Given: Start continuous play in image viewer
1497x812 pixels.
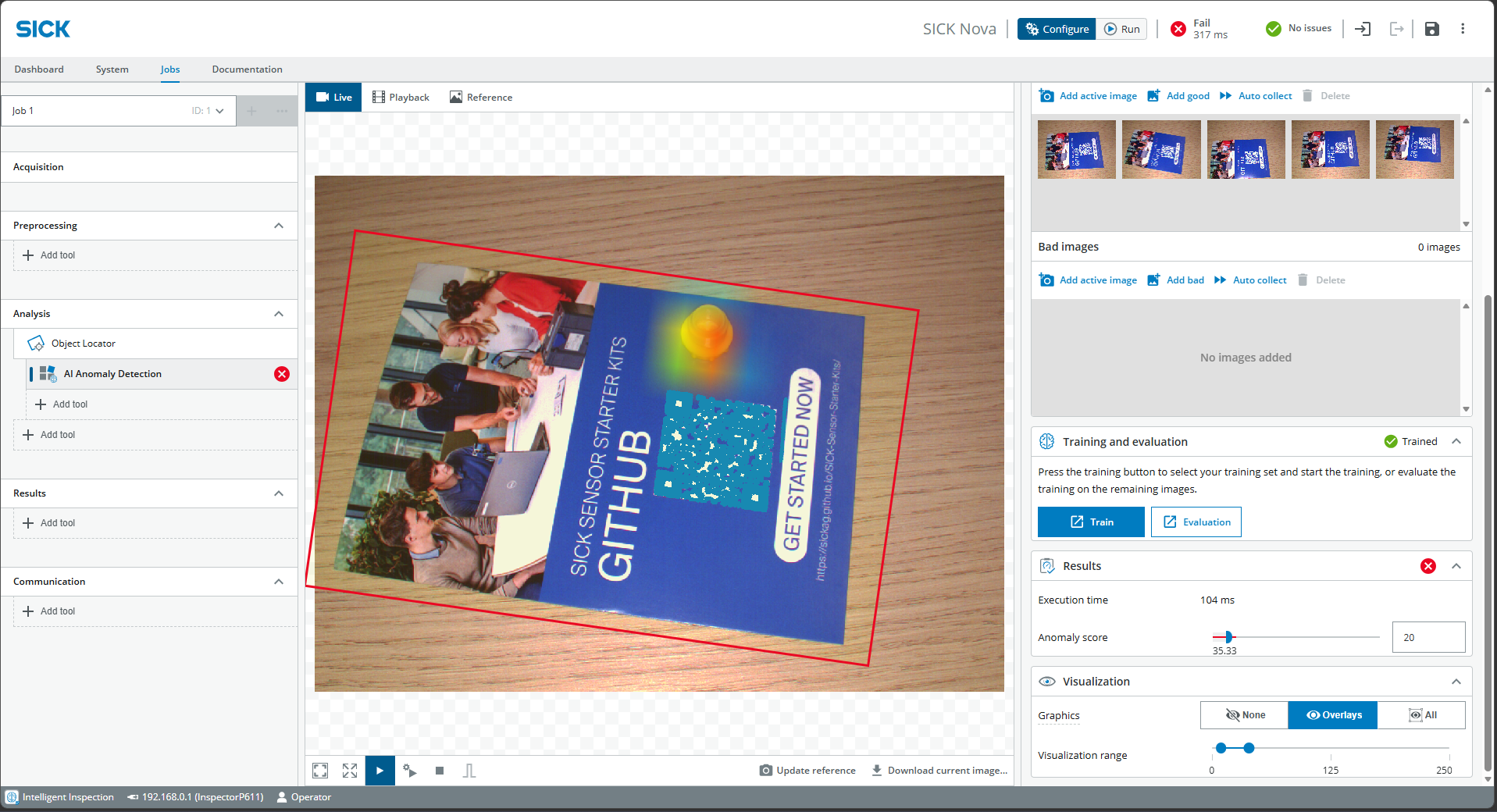Looking at the screenshot, I should pyautogui.click(x=380, y=771).
